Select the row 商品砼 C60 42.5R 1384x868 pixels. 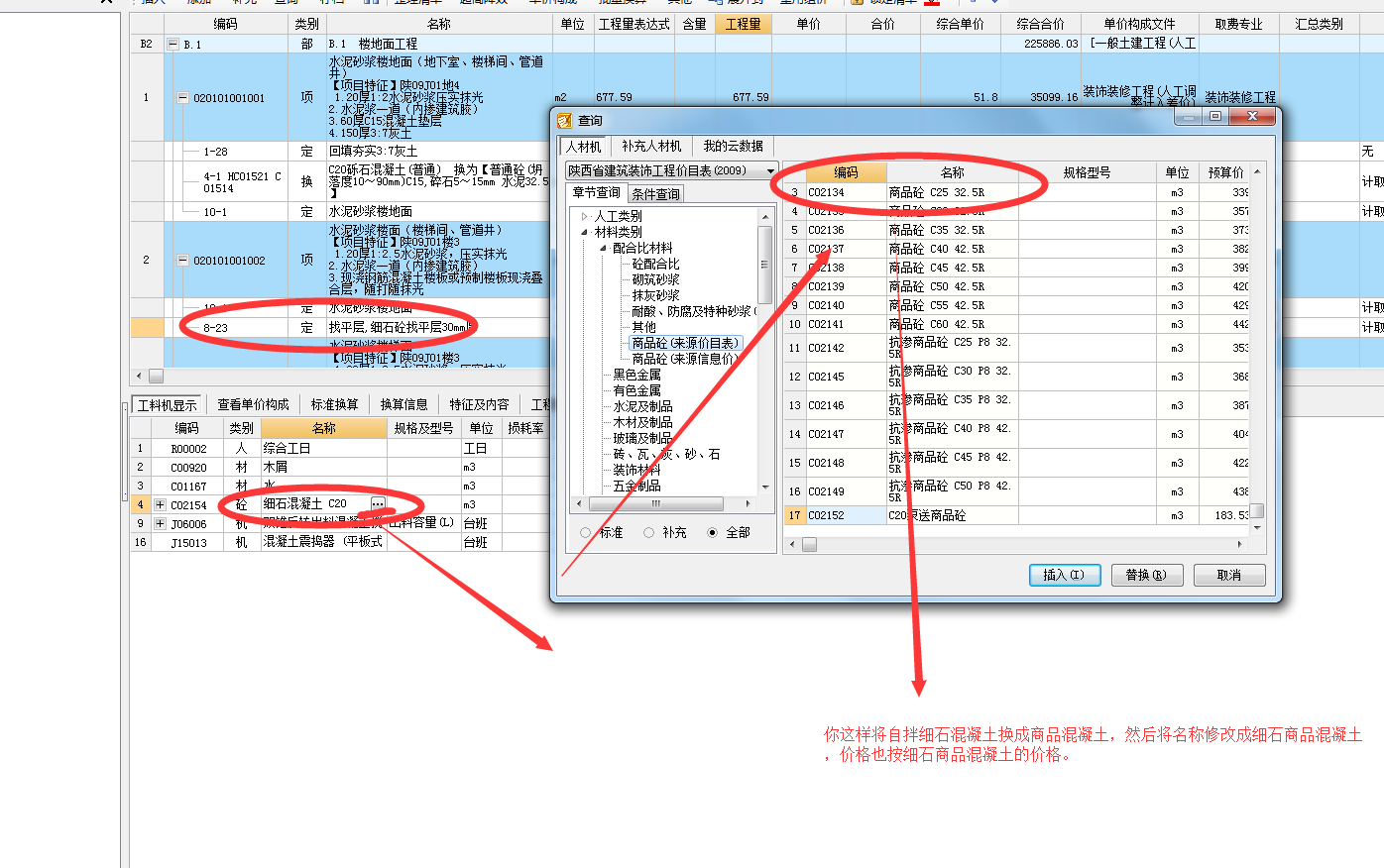click(1017, 324)
